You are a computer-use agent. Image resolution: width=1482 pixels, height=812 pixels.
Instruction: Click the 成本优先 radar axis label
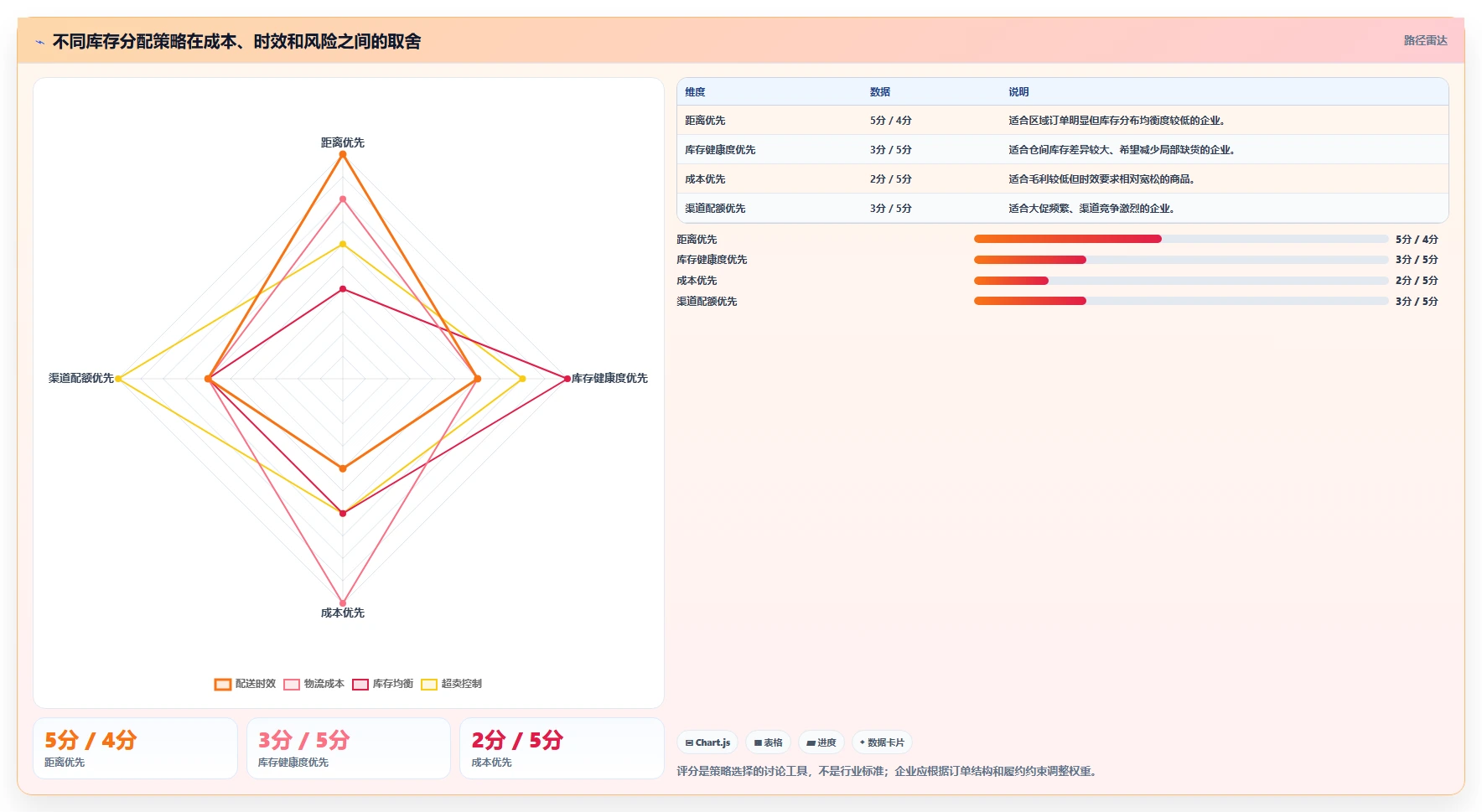(x=342, y=613)
